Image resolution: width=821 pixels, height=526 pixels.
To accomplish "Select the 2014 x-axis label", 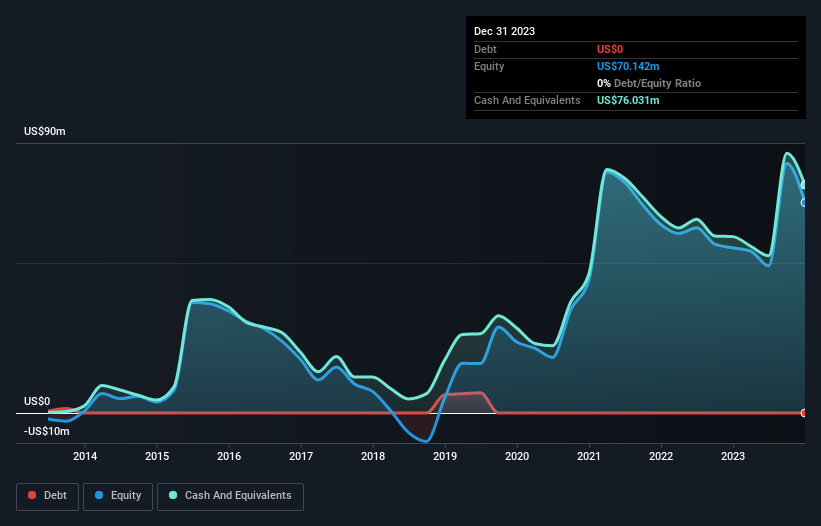I will coord(85,456).
